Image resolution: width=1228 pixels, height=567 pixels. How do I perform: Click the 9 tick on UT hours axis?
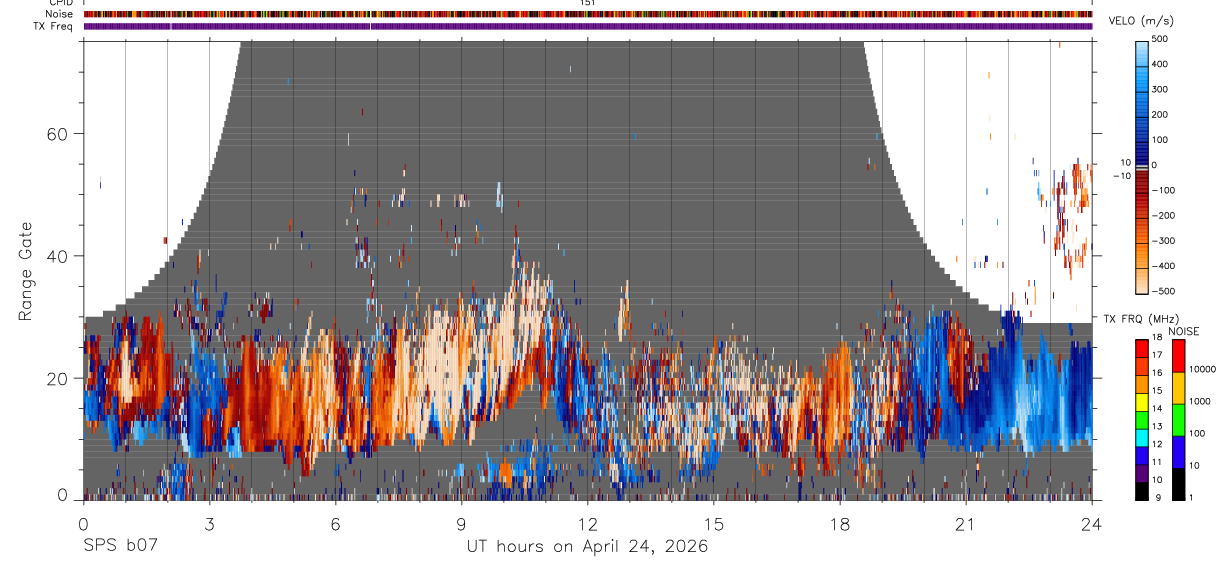tap(461, 523)
